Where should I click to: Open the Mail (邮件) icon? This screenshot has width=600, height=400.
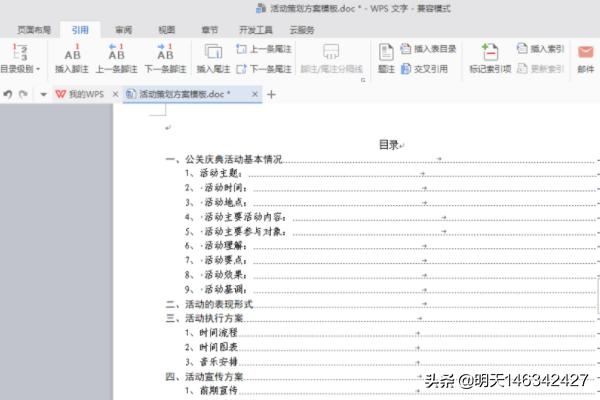point(586,57)
